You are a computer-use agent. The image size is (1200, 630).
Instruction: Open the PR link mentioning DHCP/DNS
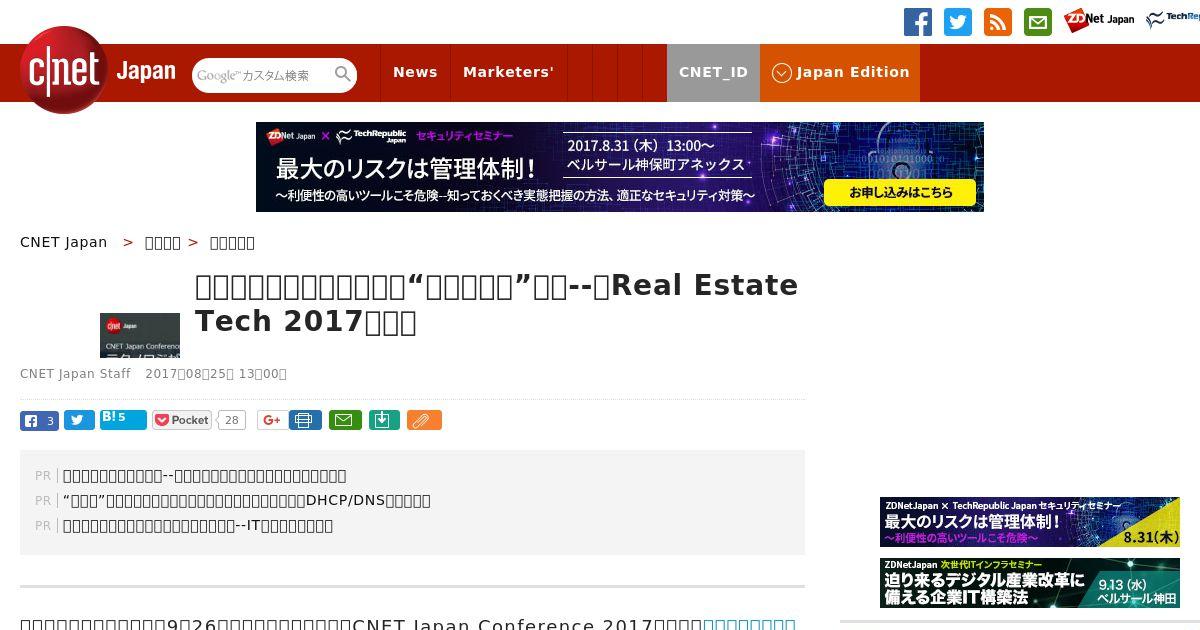tap(246, 501)
